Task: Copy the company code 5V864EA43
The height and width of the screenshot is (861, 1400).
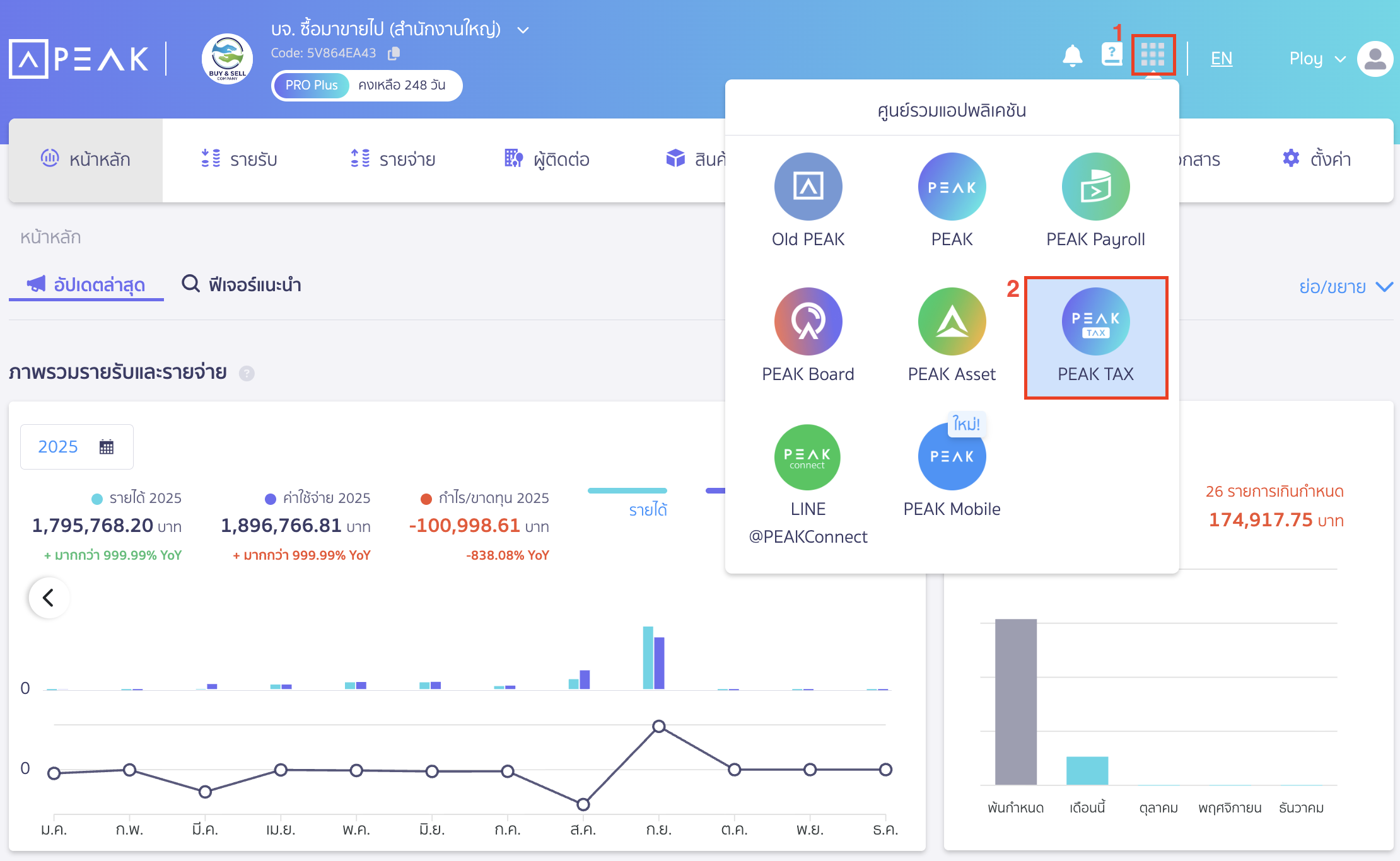Action: point(394,54)
